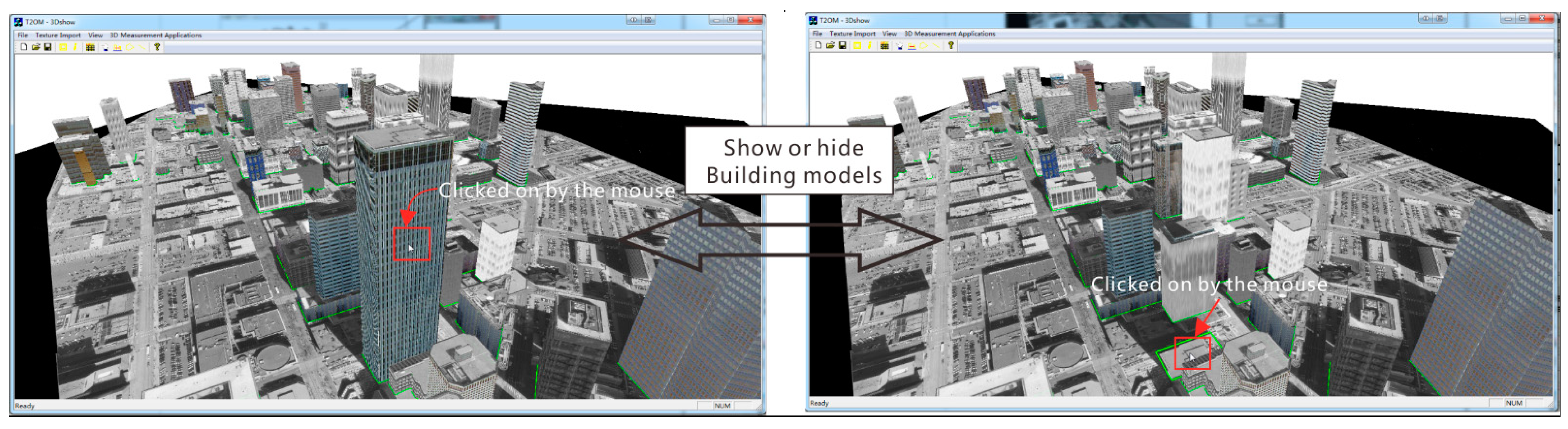Select the yellow square tool in left window
The width and height of the screenshot is (1568, 429).
tap(63, 47)
